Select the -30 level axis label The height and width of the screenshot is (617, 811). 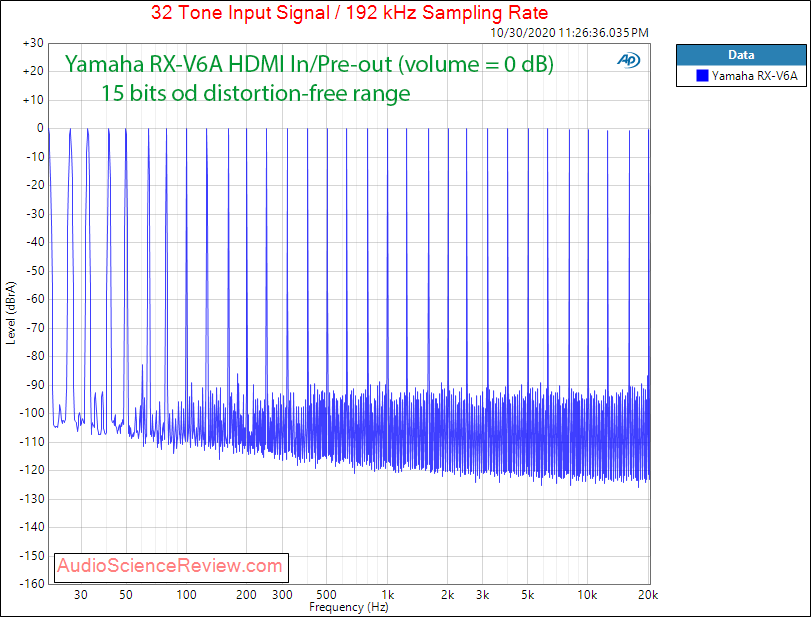pyautogui.click(x=35, y=214)
